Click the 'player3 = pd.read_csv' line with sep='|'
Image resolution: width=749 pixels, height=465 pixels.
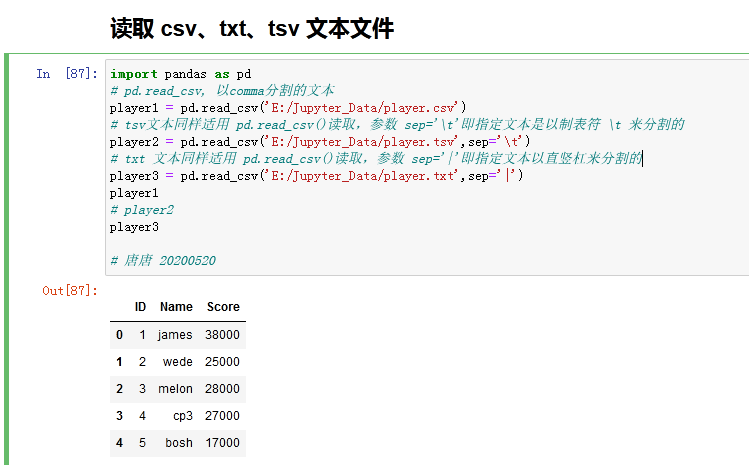(317, 176)
